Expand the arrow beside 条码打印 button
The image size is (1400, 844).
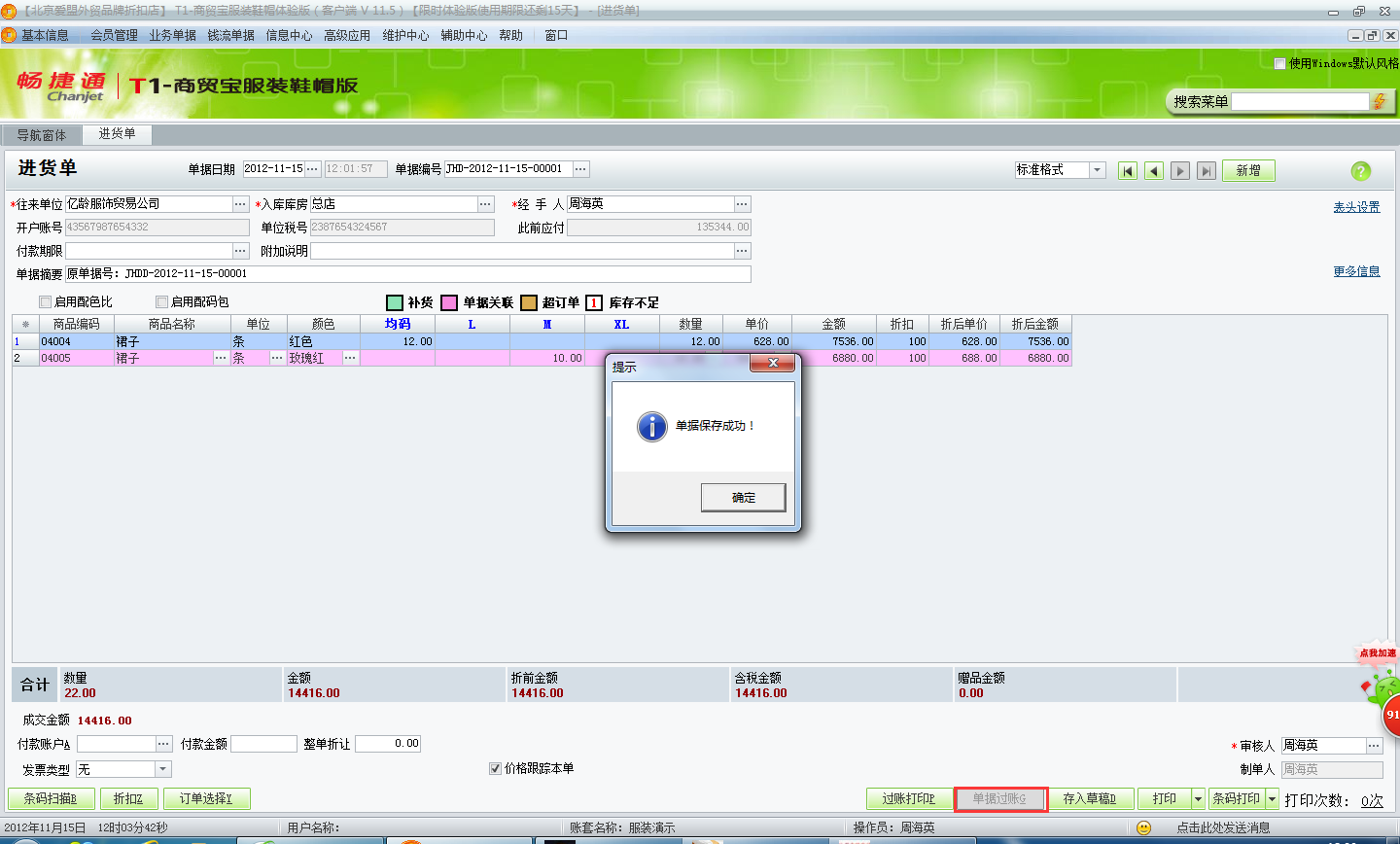click(x=1272, y=799)
